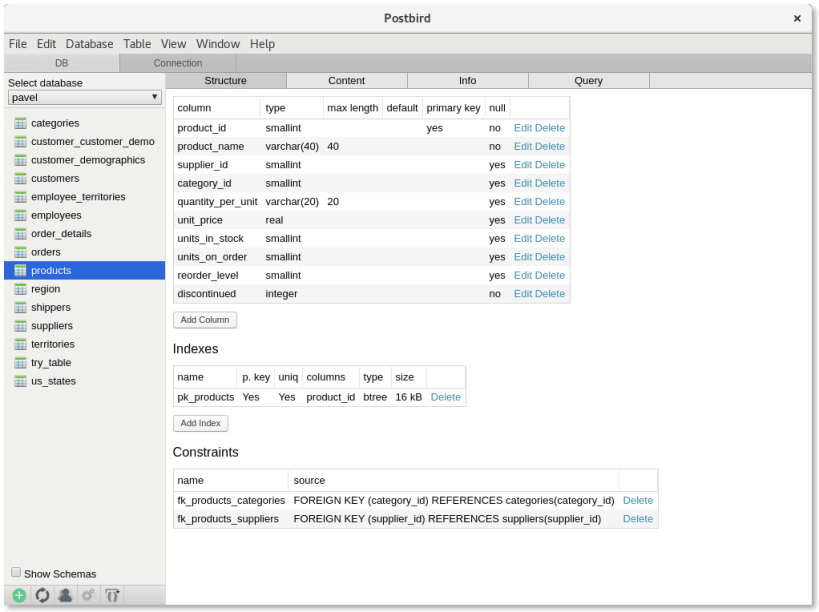The height and width of the screenshot is (612, 819).
Task: Click table icon beside orders
Action: coord(20,252)
